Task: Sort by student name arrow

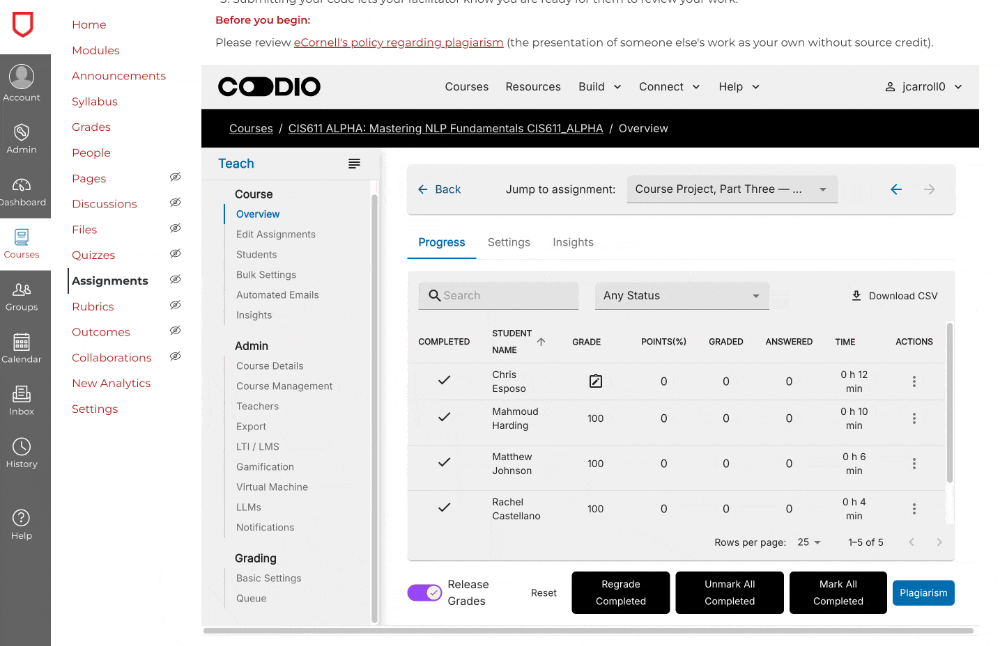Action: coord(541,342)
